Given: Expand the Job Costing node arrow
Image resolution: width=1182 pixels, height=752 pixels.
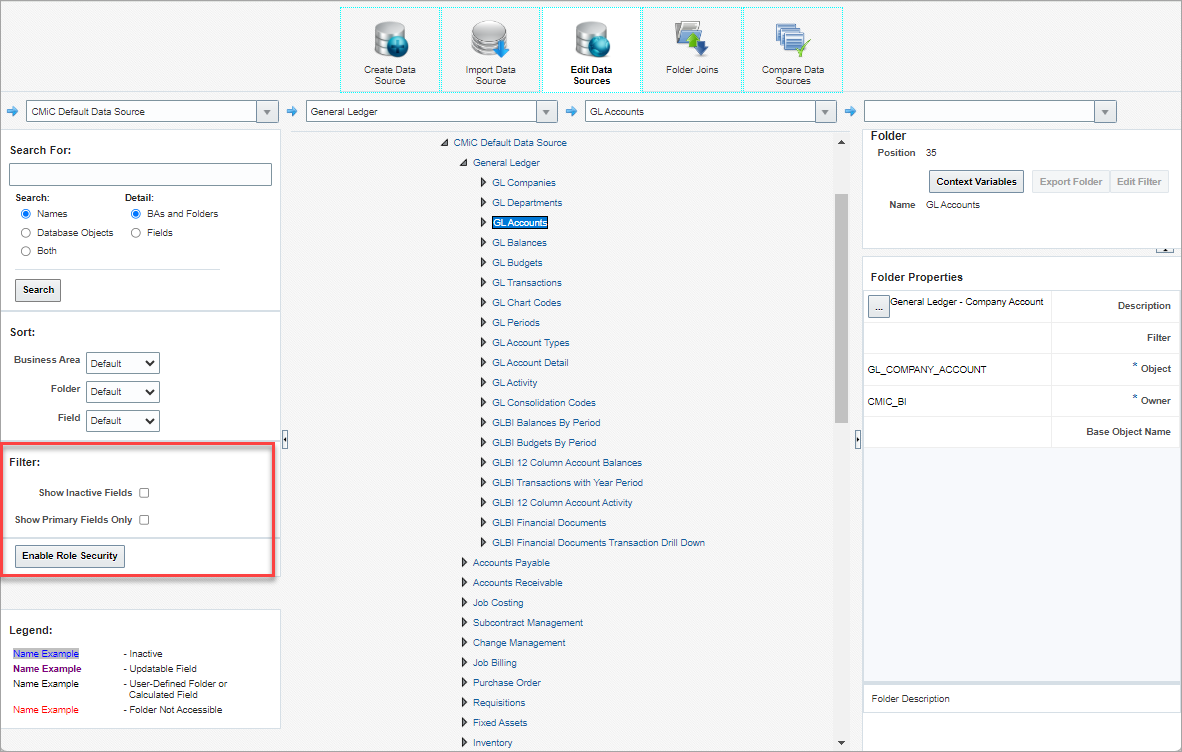Looking at the screenshot, I should click(x=464, y=602).
